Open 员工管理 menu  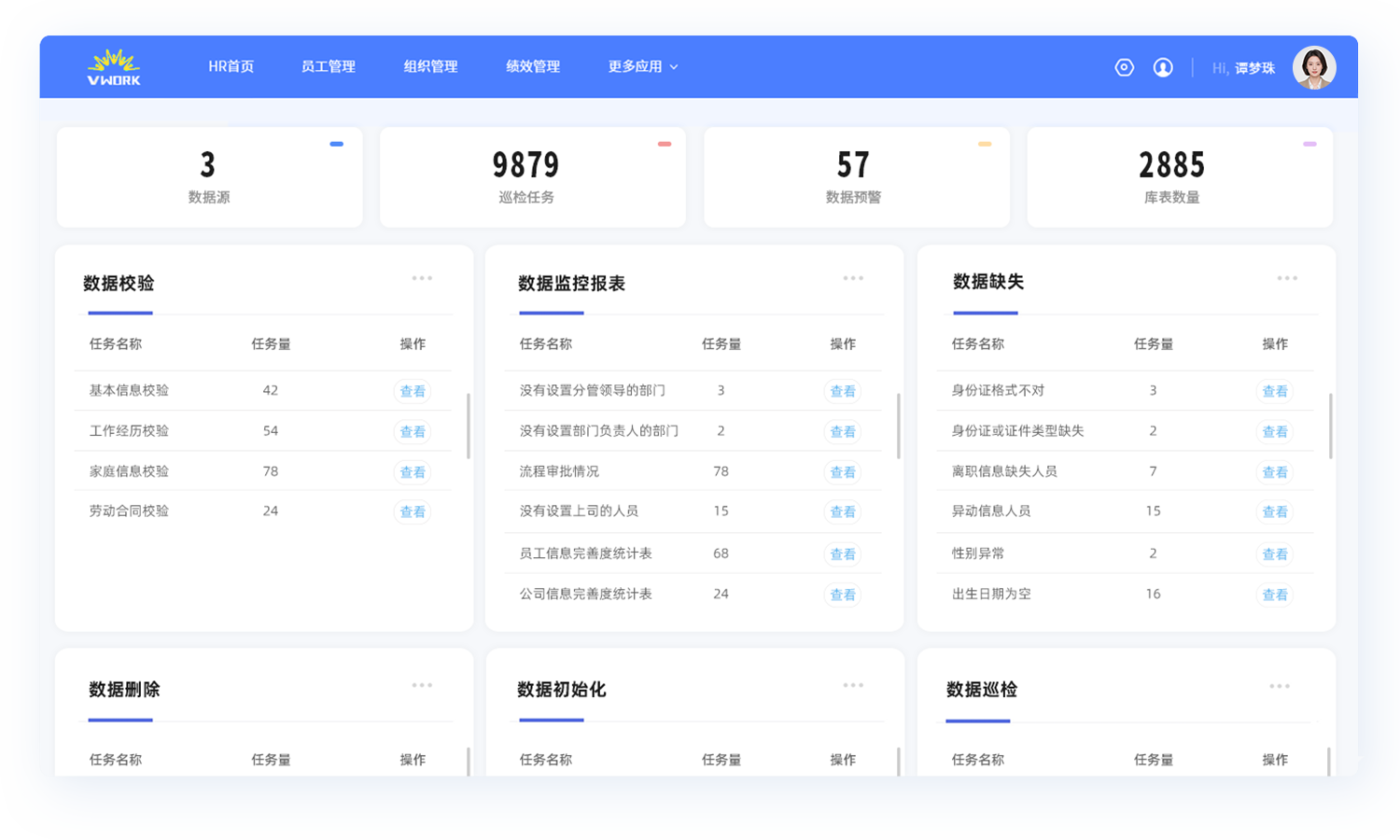[329, 67]
